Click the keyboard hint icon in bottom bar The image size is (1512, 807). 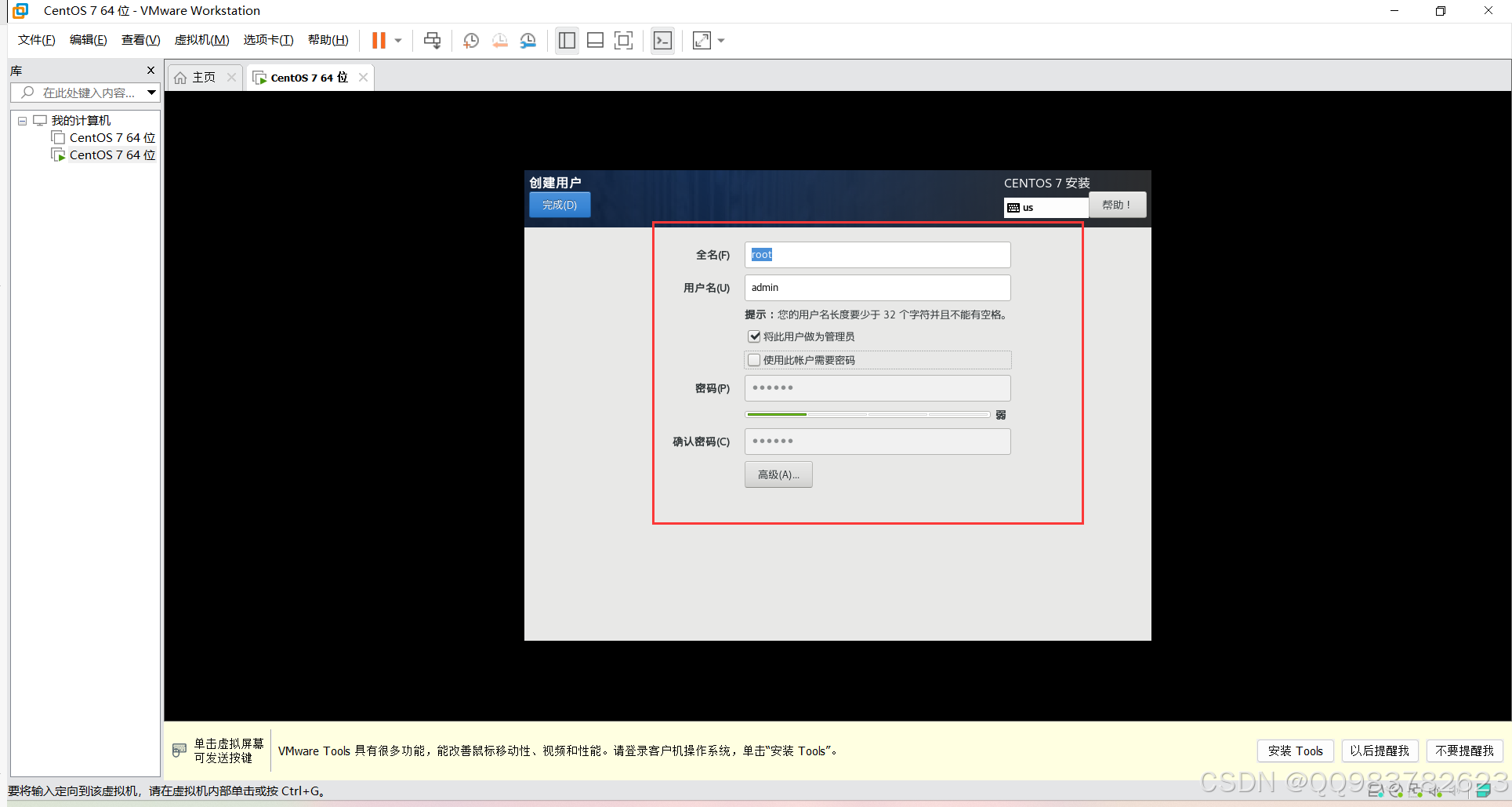click(179, 751)
